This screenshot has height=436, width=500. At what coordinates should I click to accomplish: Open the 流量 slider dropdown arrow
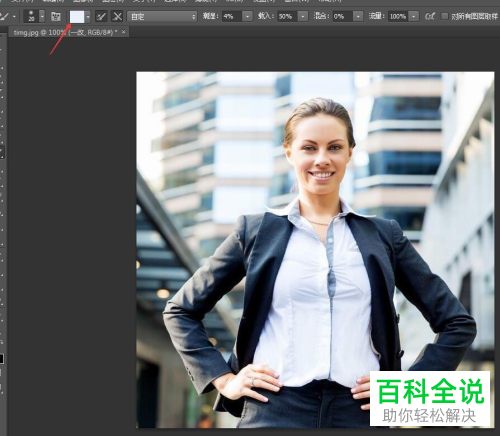pos(413,16)
